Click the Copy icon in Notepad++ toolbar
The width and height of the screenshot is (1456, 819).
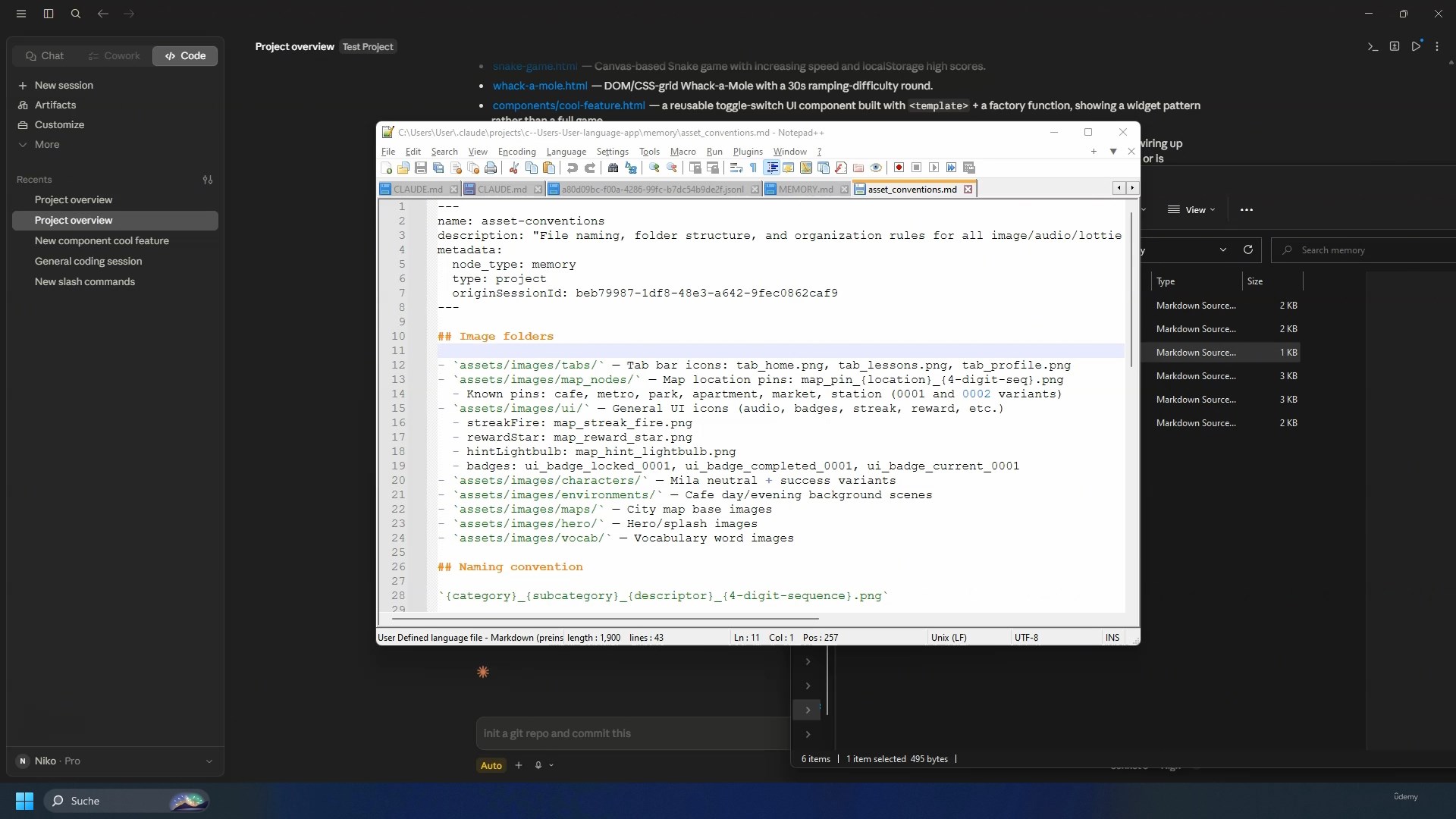click(532, 168)
